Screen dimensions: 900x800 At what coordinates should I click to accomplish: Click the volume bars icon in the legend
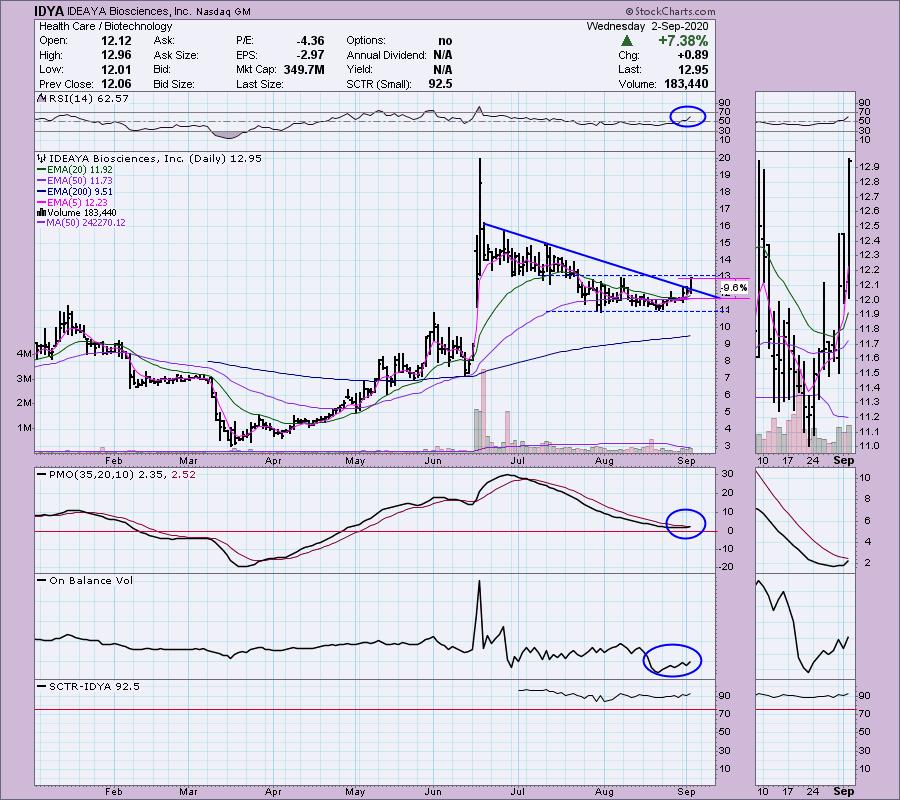tap(41, 213)
